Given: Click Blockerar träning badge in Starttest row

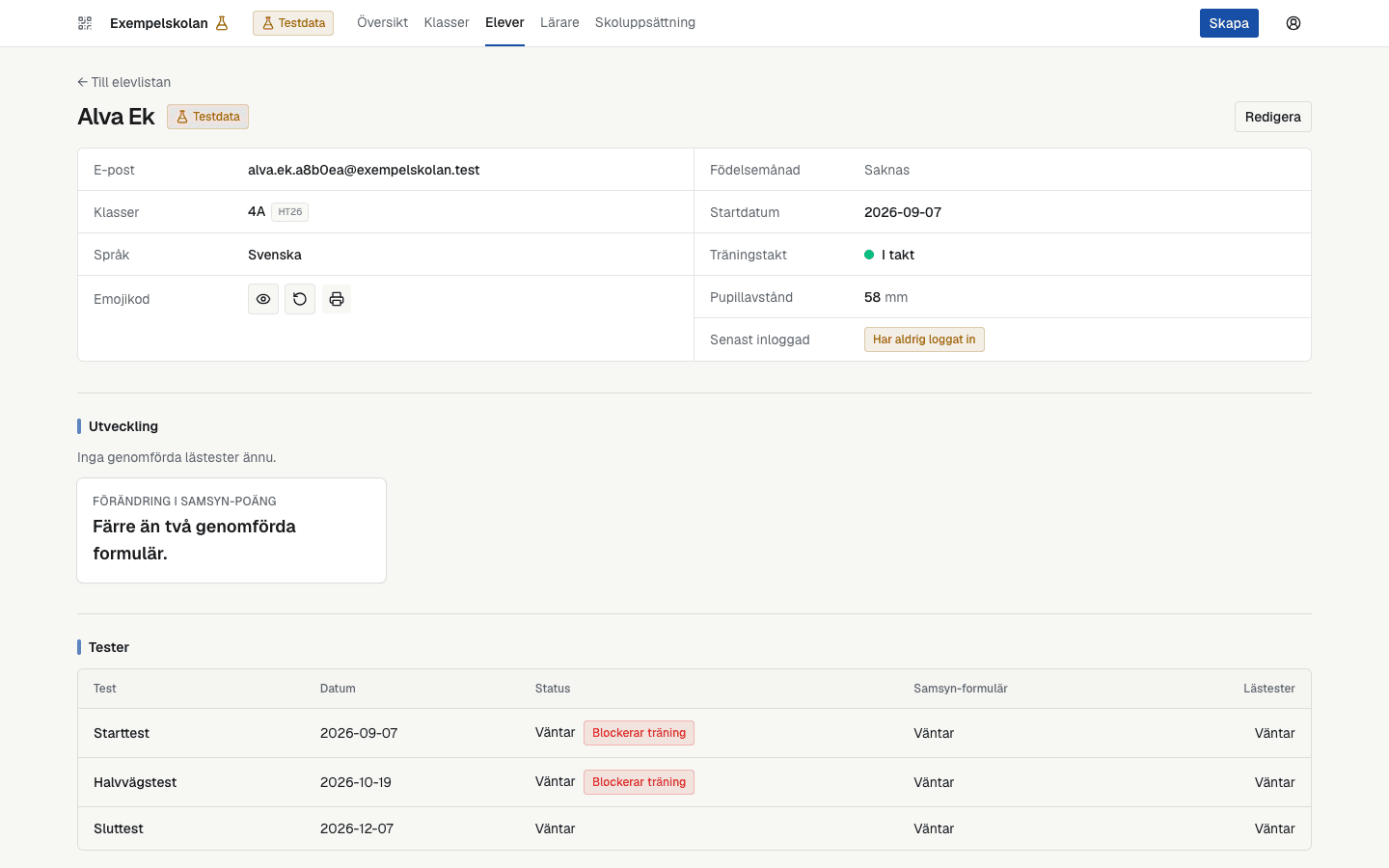Looking at the screenshot, I should (639, 733).
